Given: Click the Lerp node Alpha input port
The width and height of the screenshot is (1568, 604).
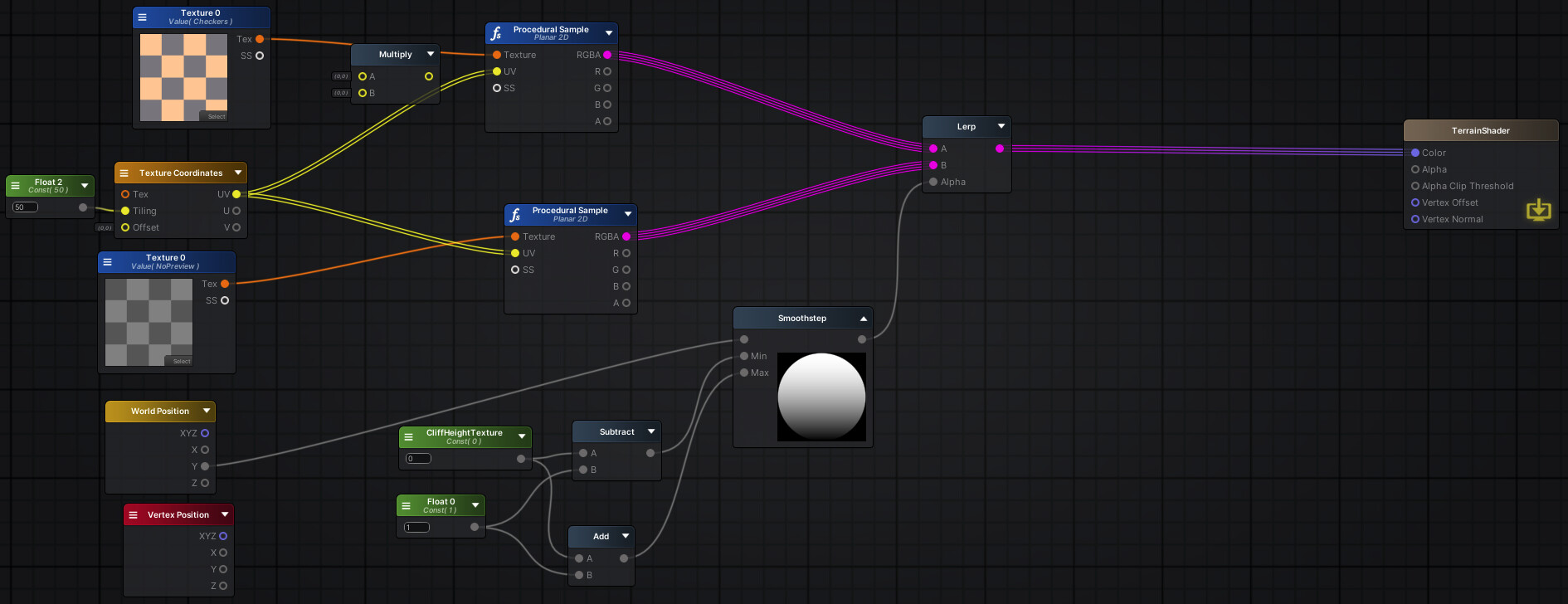Looking at the screenshot, I should [x=933, y=182].
